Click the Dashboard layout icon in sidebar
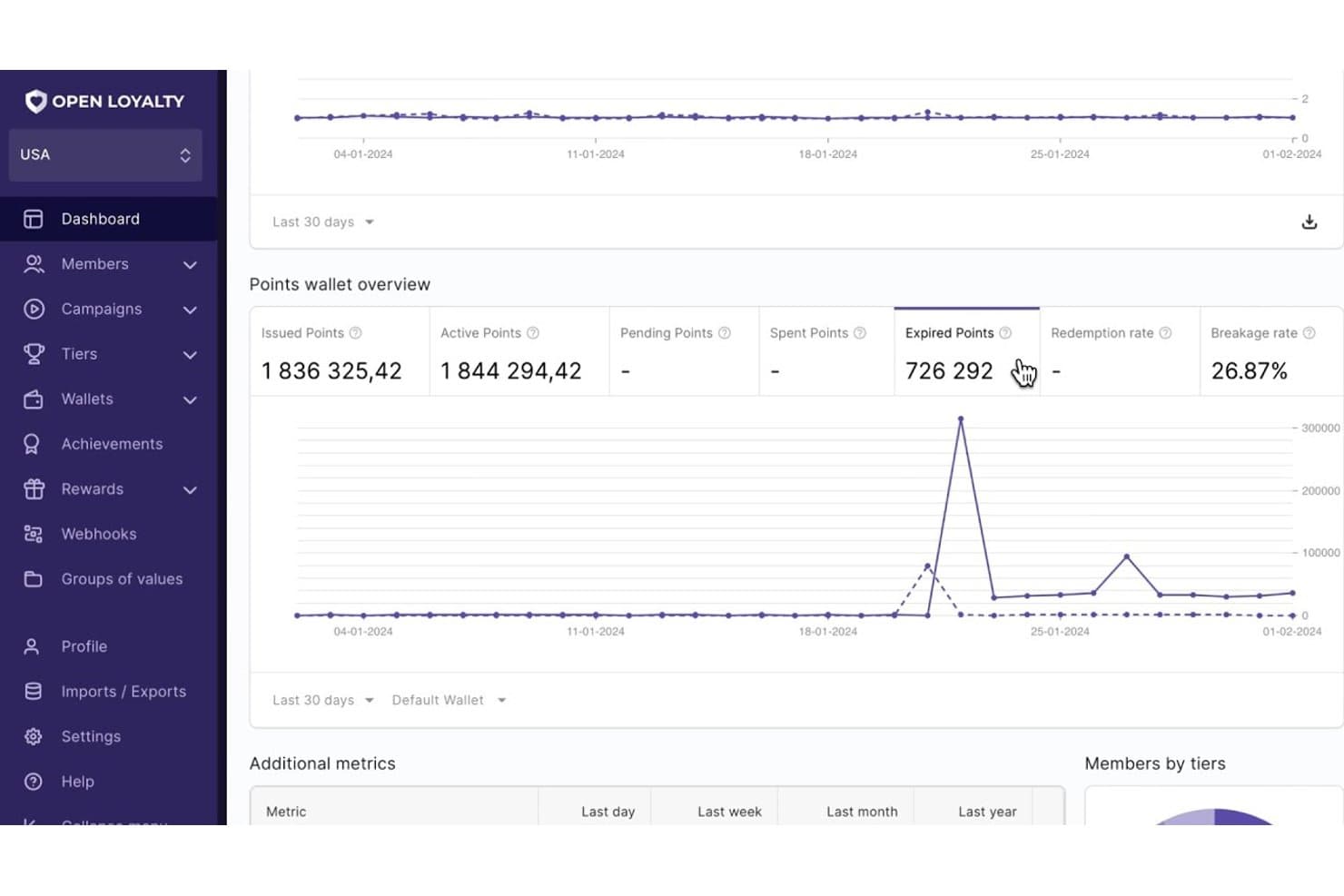Viewport: 1344px width, 896px height. (34, 219)
